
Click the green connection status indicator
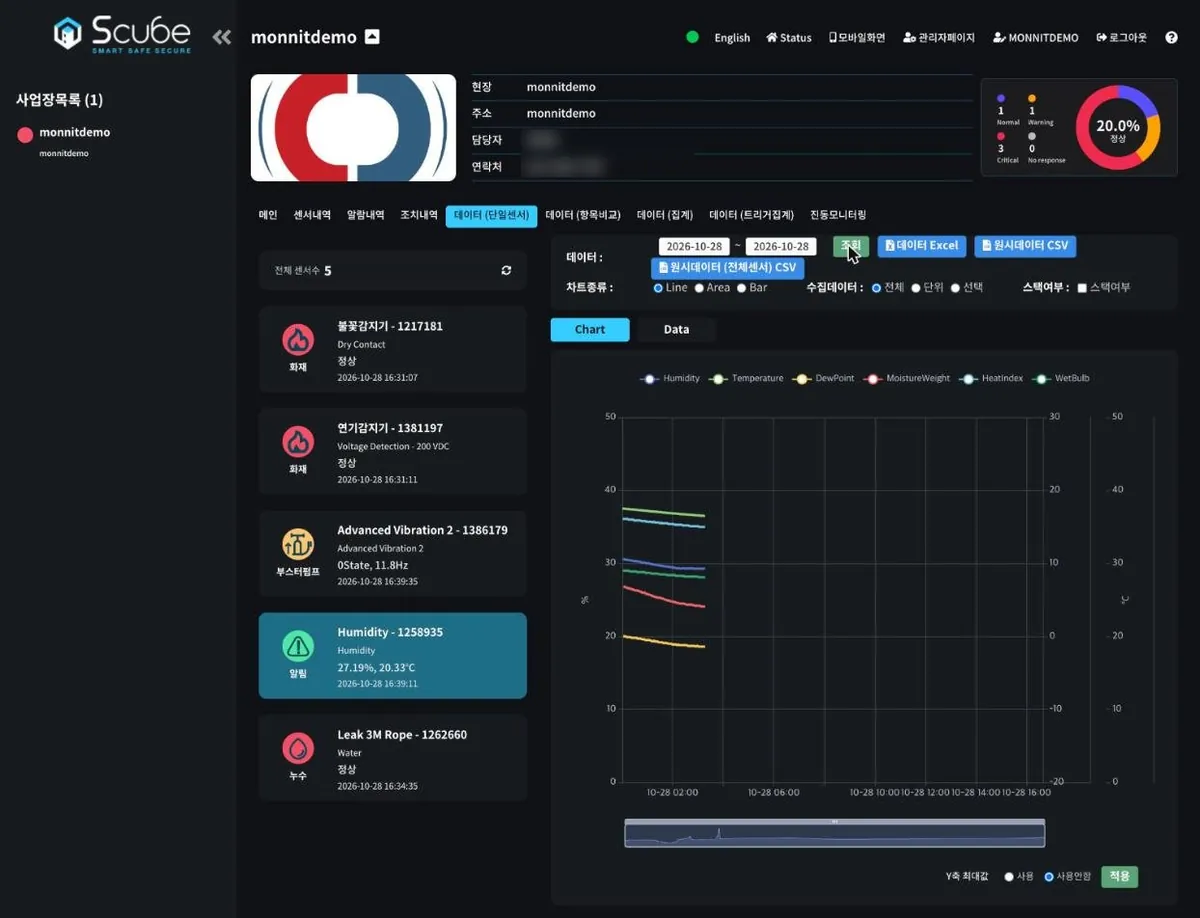[692, 37]
